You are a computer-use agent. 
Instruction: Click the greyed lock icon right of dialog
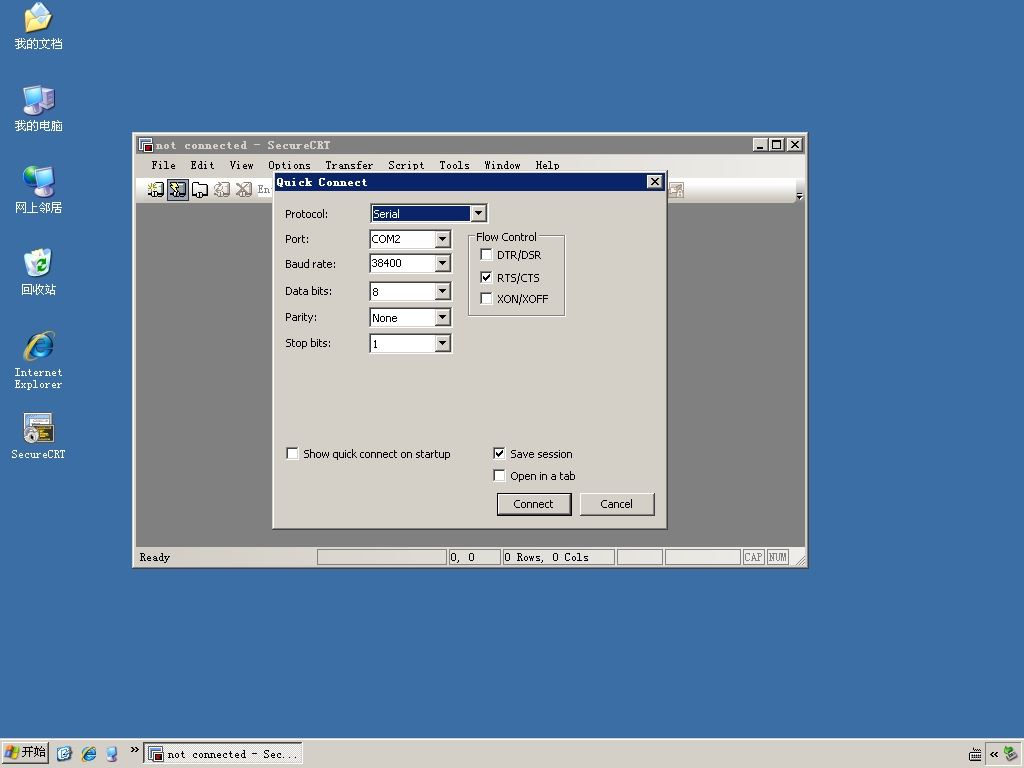[x=676, y=190]
